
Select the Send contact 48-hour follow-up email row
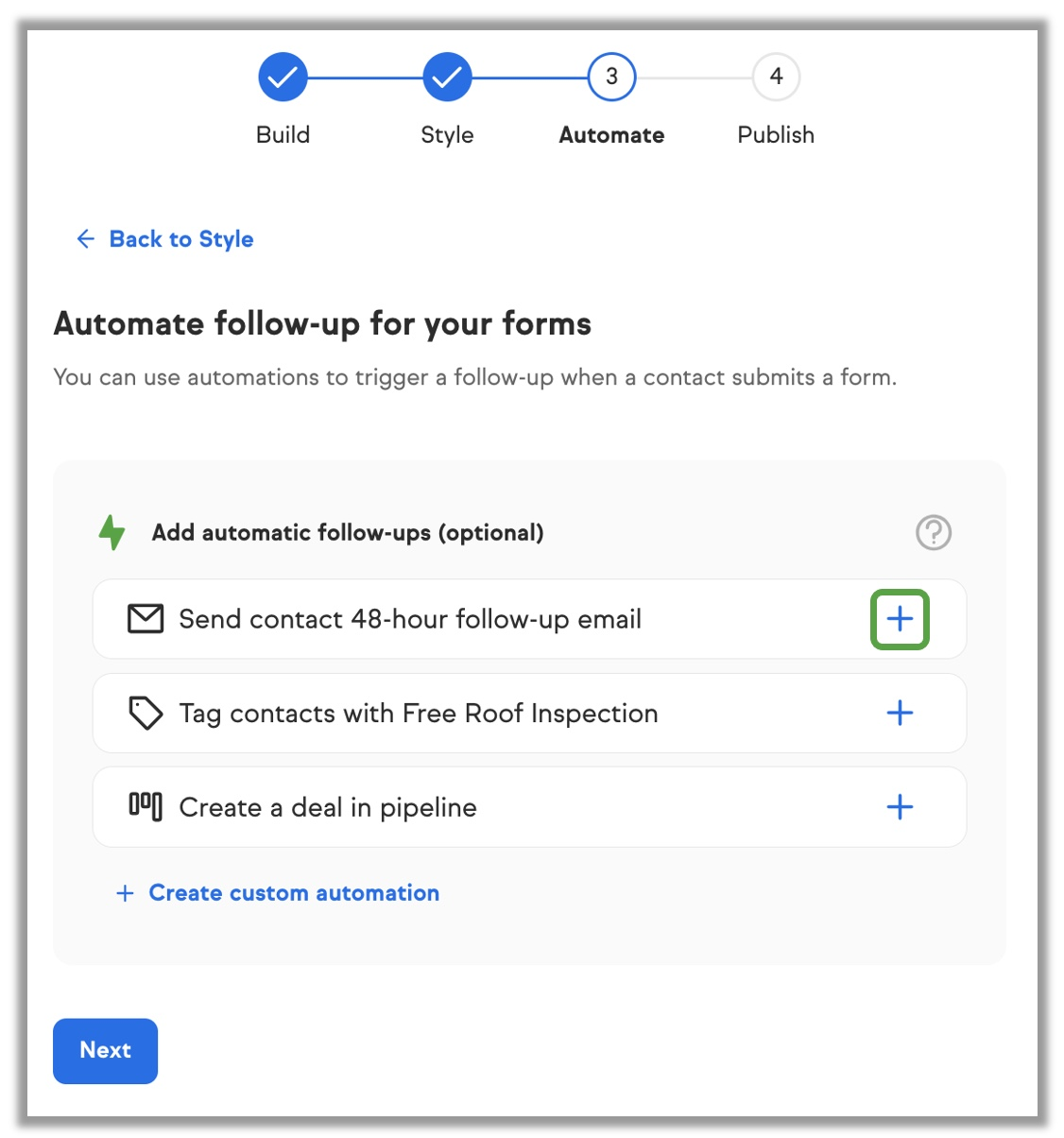click(529, 619)
